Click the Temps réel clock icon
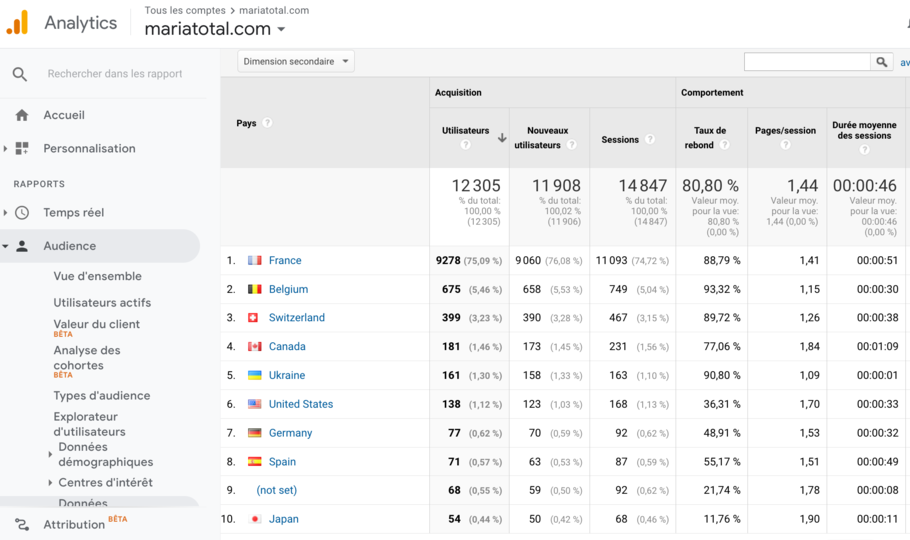The height and width of the screenshot is (540, 910). 22,213
